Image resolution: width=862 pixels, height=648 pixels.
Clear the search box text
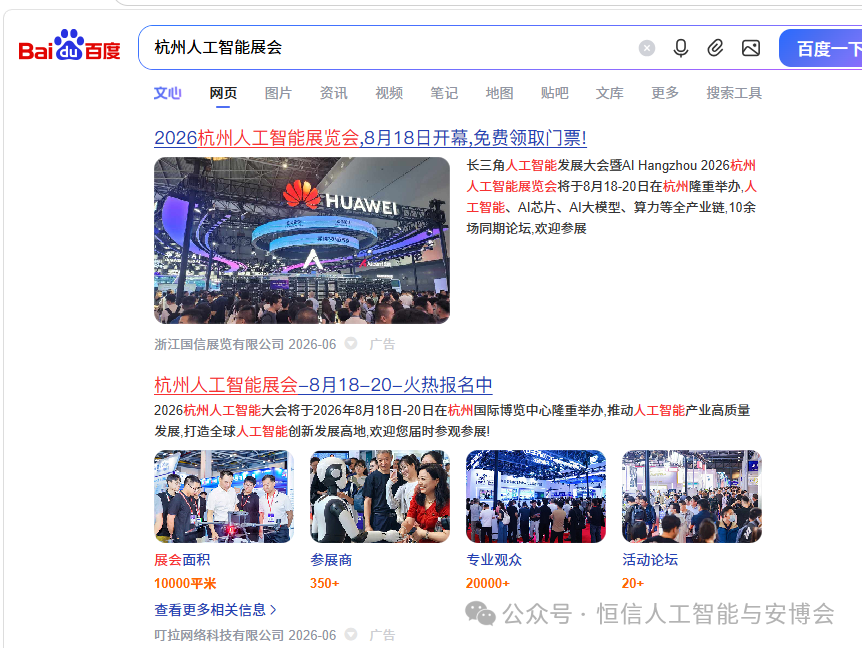[x=646, y=48]
